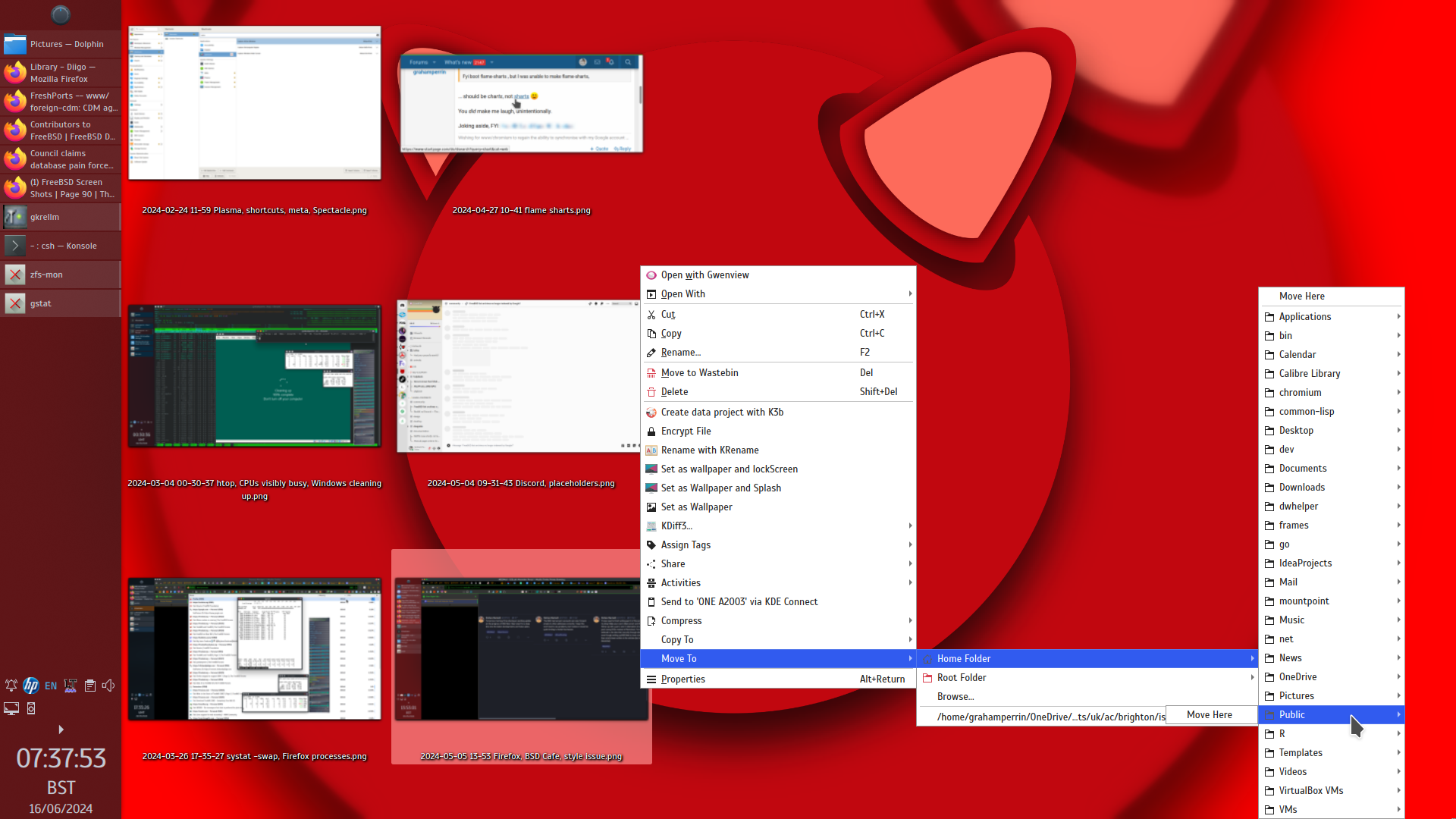The height and width of the screenshot is (819, 1456).
Task: Switch to Contributors to FreeBSD Firefox task
Action: pos(61,130)
